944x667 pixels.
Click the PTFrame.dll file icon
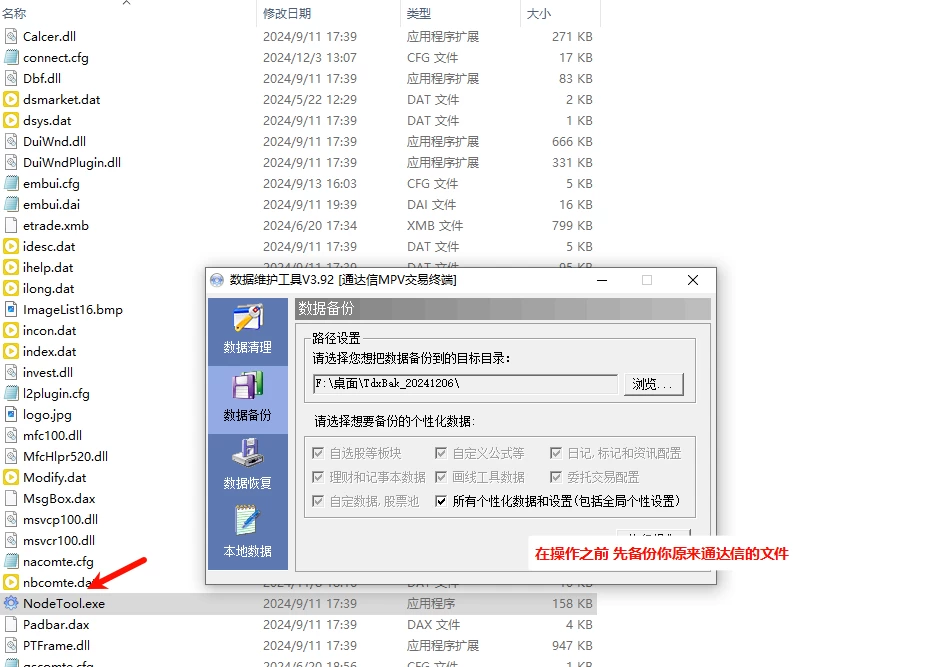pos(11,645)
